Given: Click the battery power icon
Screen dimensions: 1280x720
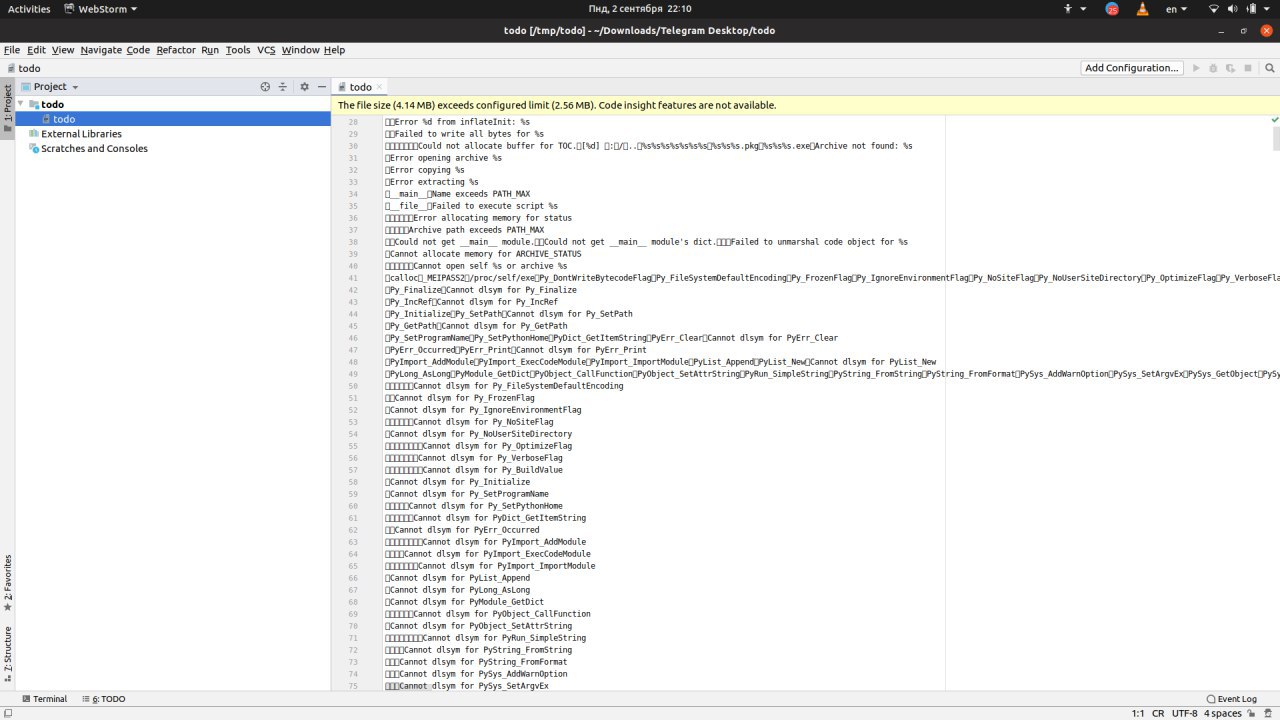Looking at the screenshot, I should [1254, 9].
